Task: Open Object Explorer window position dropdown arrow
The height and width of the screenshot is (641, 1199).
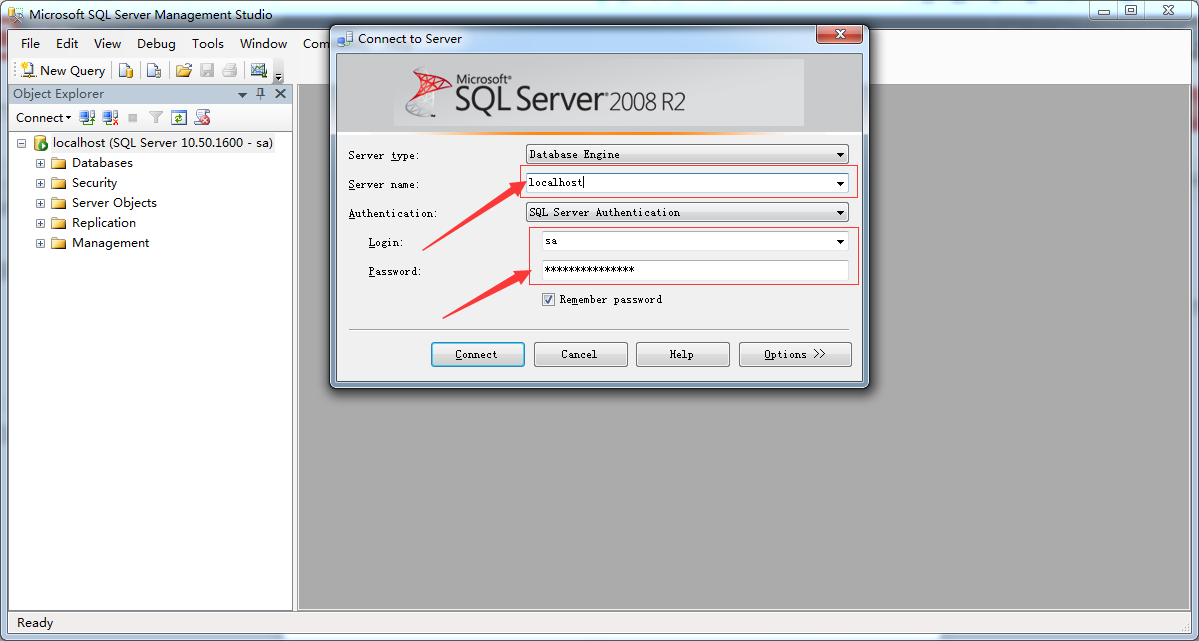Action: [x=243, y=95]
